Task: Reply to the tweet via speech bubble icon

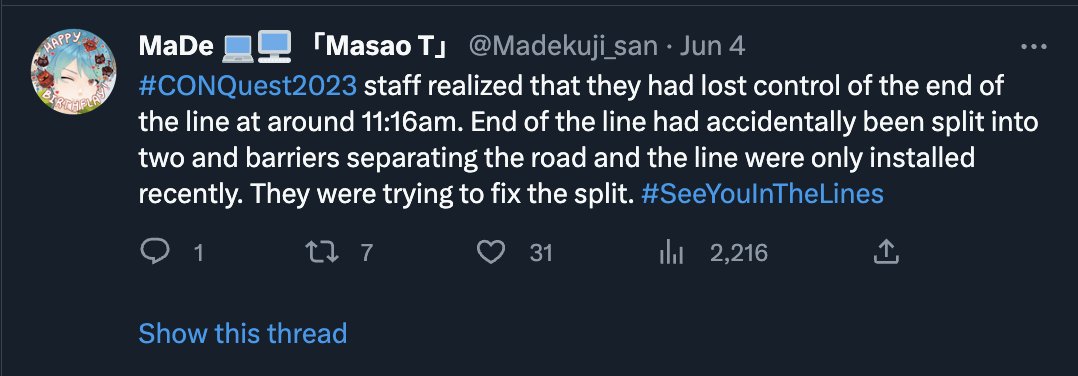Action: tap(155, 253)
